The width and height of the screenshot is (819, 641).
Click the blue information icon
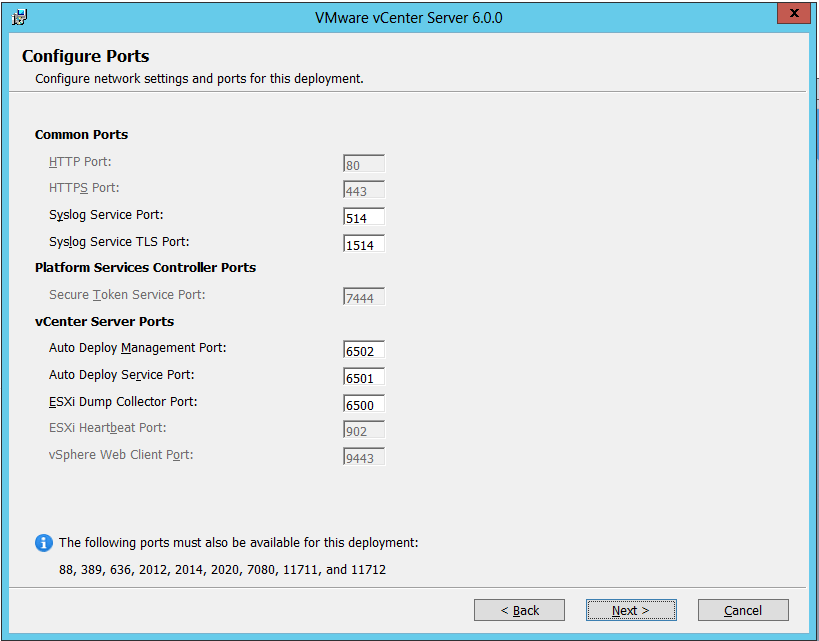[x=43, y=543]
